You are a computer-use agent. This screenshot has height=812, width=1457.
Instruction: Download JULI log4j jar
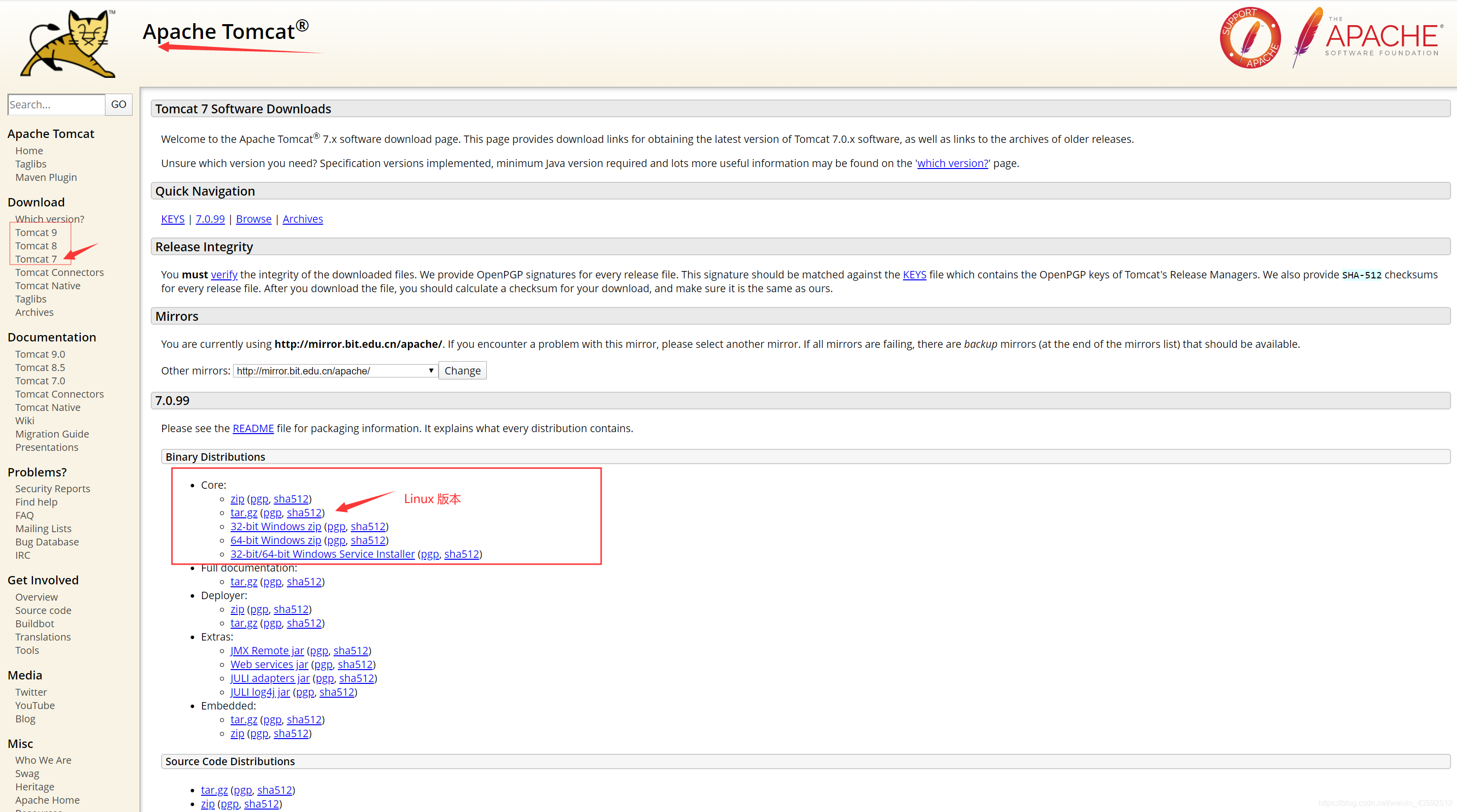[260, 692]
